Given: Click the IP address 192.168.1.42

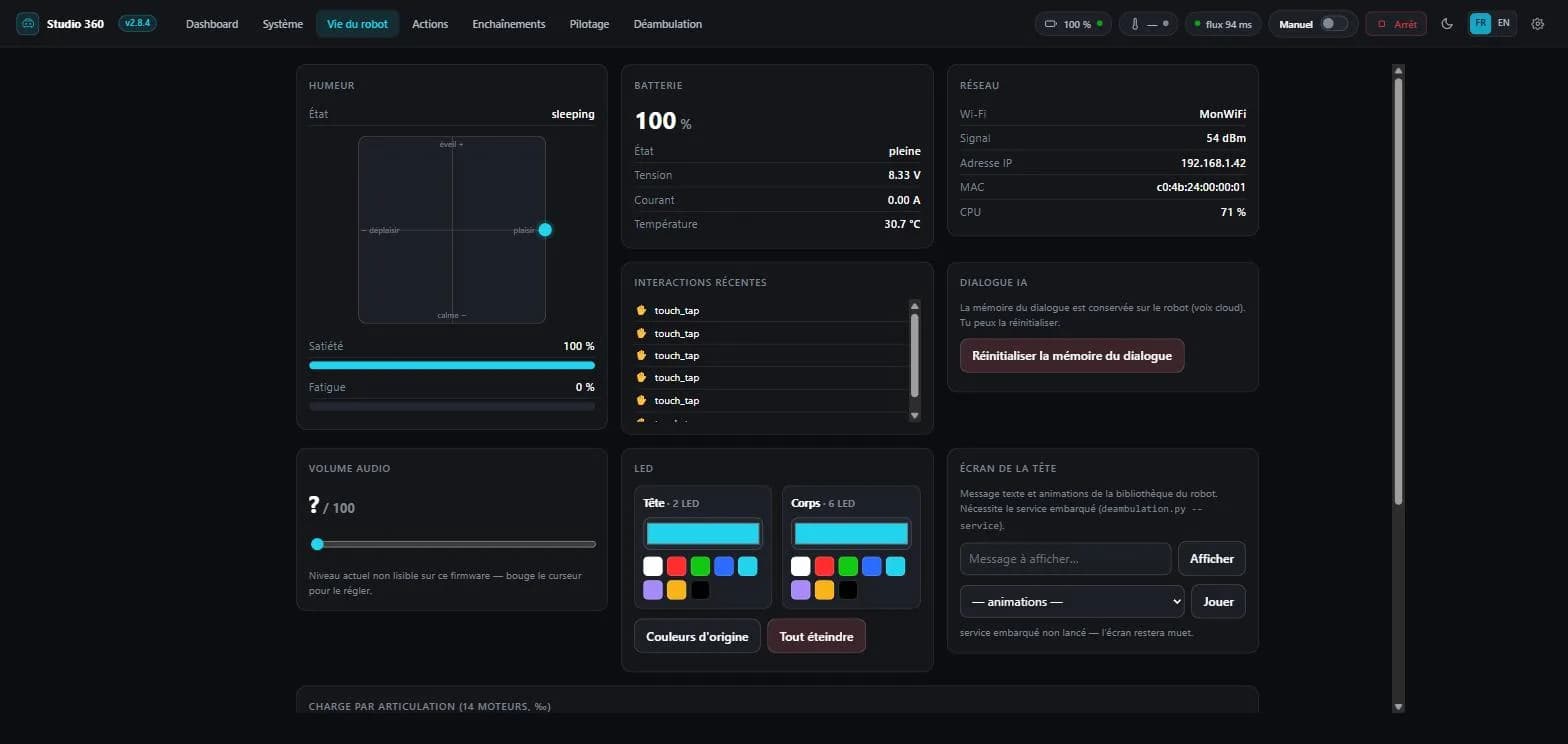Looking at the screenshot, I should [1213, 162].
